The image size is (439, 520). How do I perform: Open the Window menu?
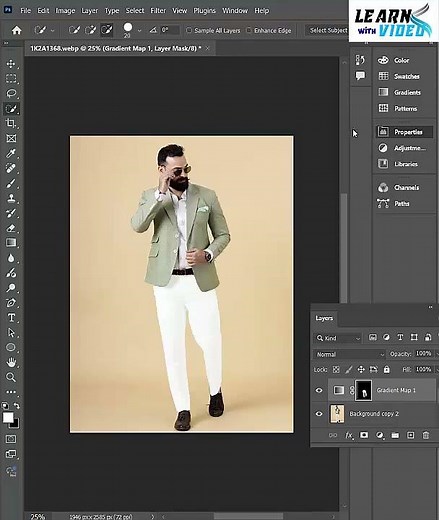235,11
